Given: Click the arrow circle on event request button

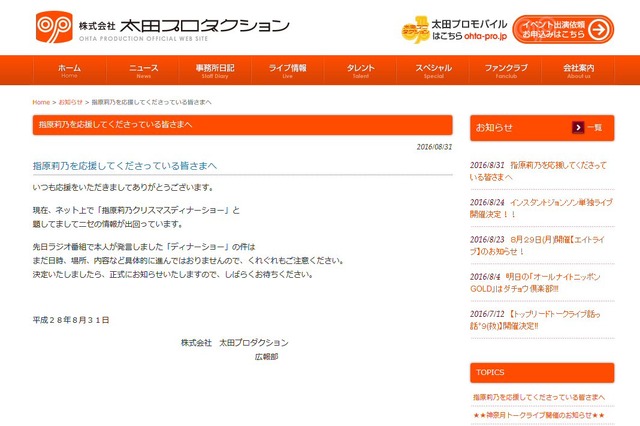Looking at the screenshot, I should coord(599,29).
